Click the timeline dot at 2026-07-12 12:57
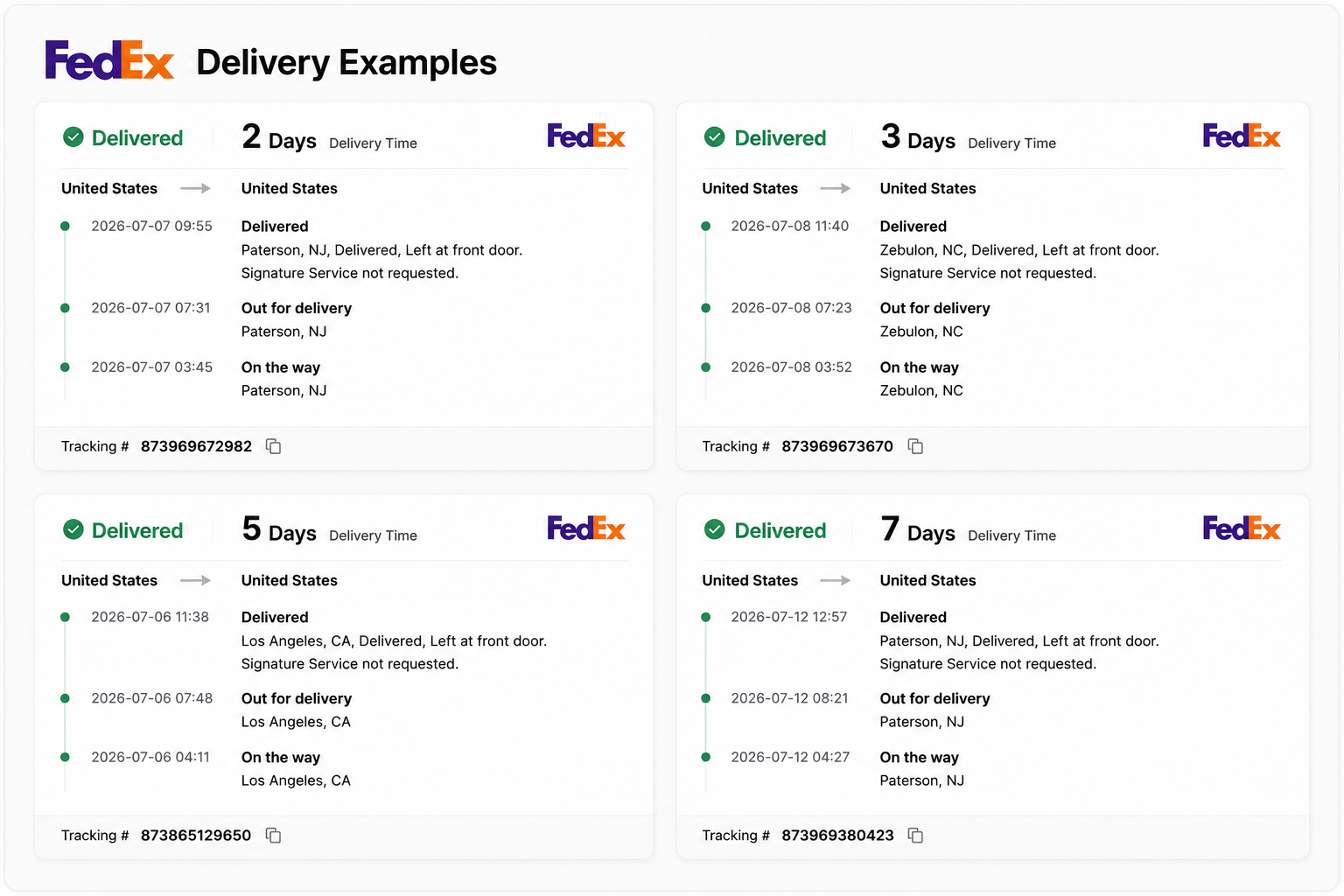Screen dimensions: 1344x896 point(706,617)
